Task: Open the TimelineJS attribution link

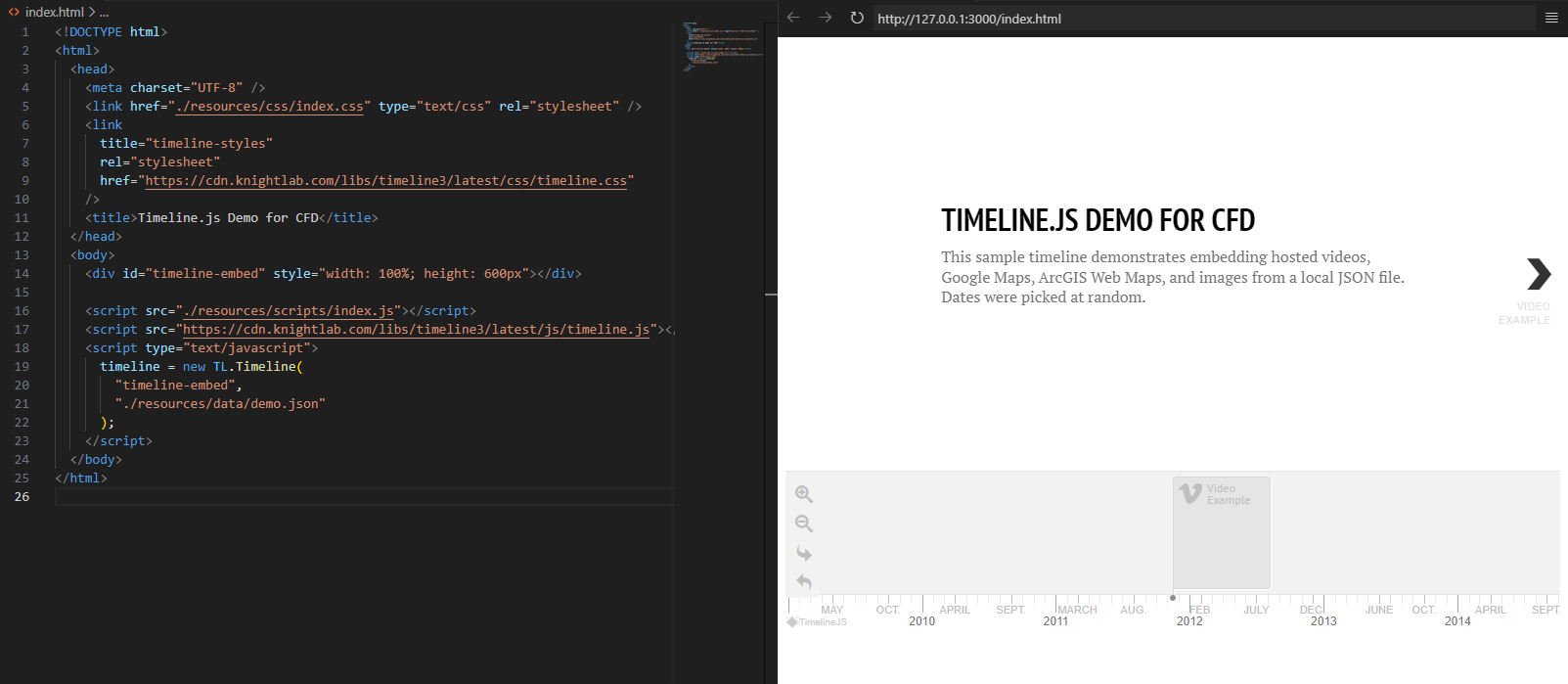Action: pos(818,622)
